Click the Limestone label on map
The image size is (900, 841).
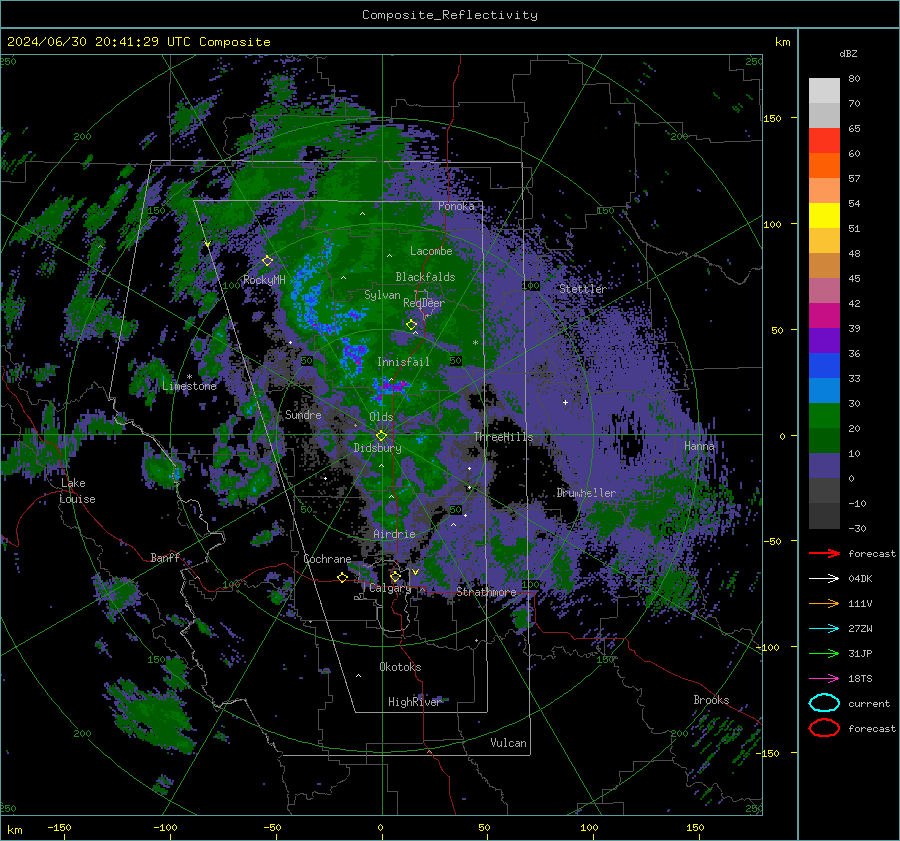pyautogui.click(x=189, y=386)
